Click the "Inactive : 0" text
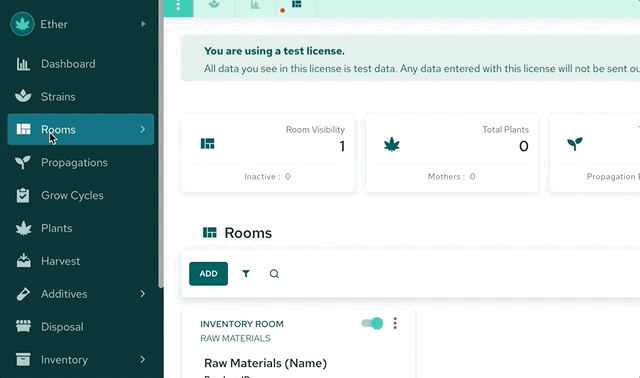Screen dimensions: 640x378 click(x=267, y=176)
